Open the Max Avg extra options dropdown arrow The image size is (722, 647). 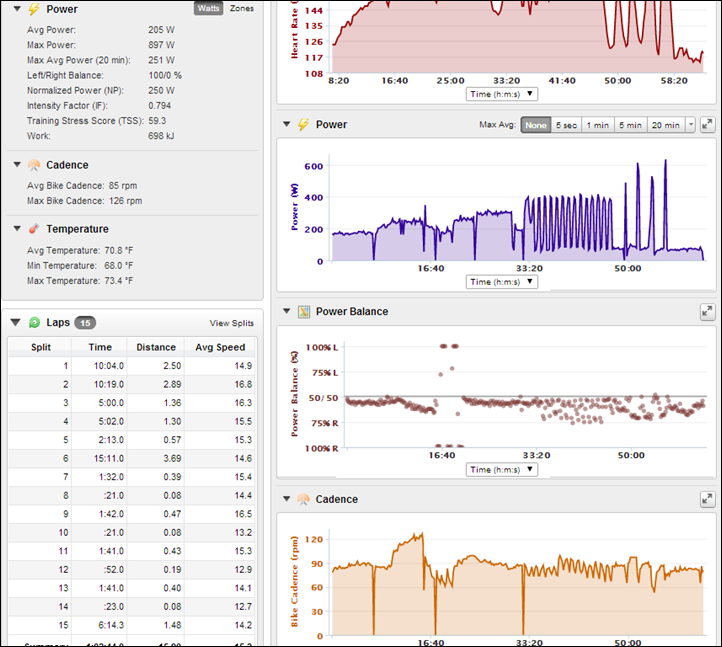point(690,125)
